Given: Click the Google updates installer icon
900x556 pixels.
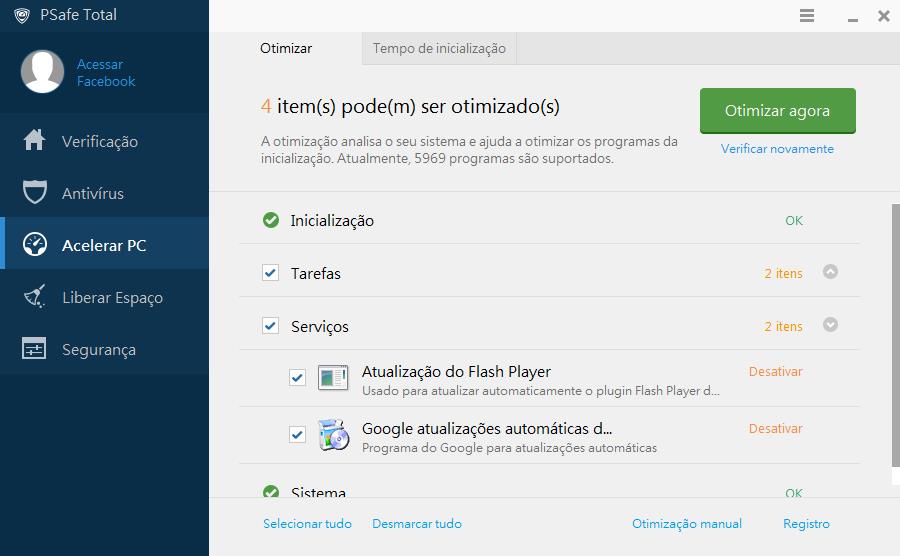Looking at the screenshot, I should click(333, 435).
